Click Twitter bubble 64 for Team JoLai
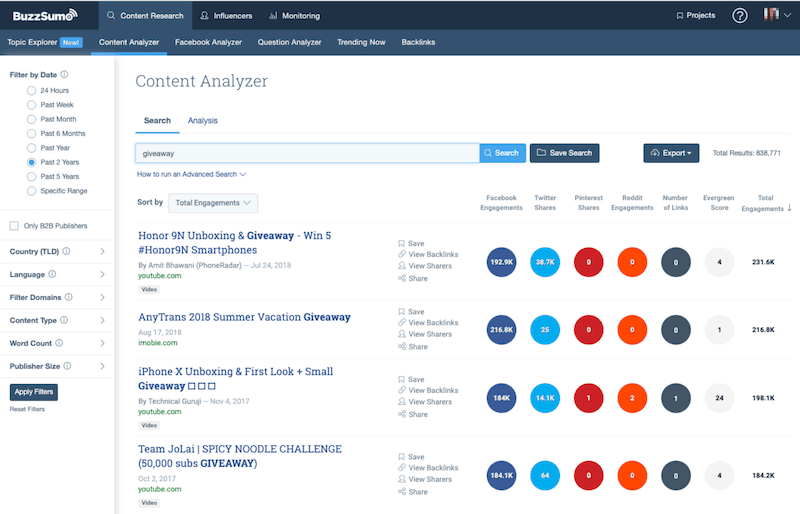This screenshot has height=514, width=800. [x=545, y=475]
